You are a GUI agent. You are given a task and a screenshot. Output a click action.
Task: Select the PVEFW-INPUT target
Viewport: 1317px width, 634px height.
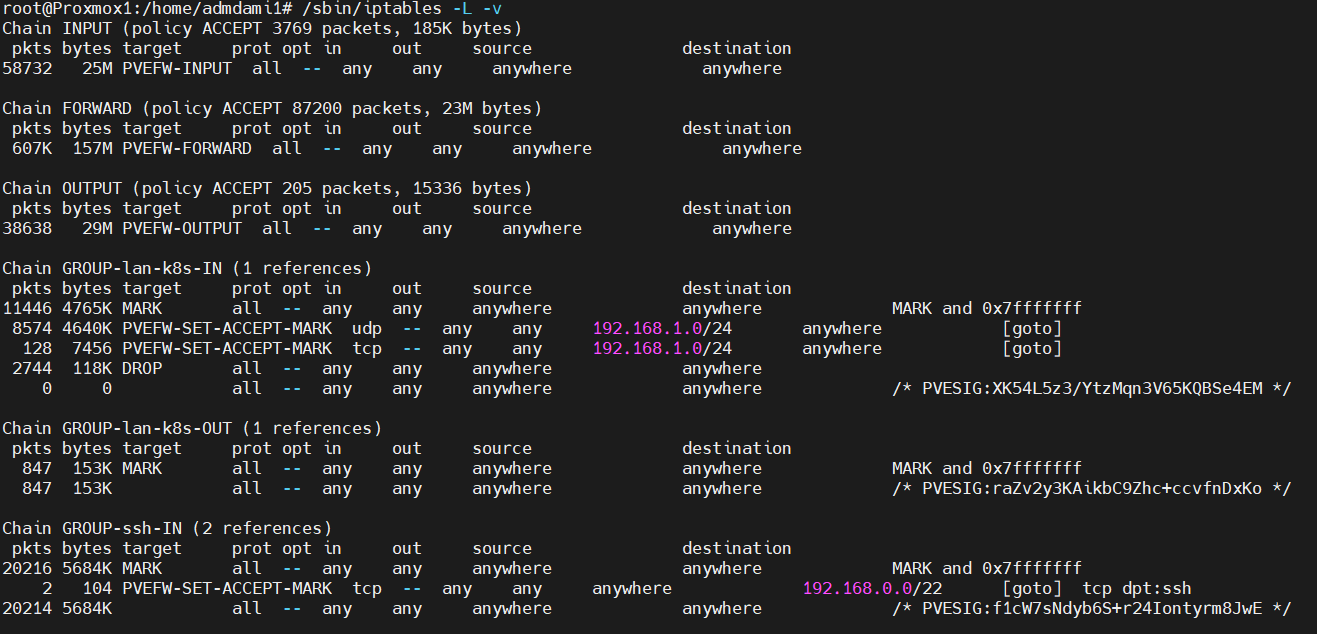[x=177, y=68]
